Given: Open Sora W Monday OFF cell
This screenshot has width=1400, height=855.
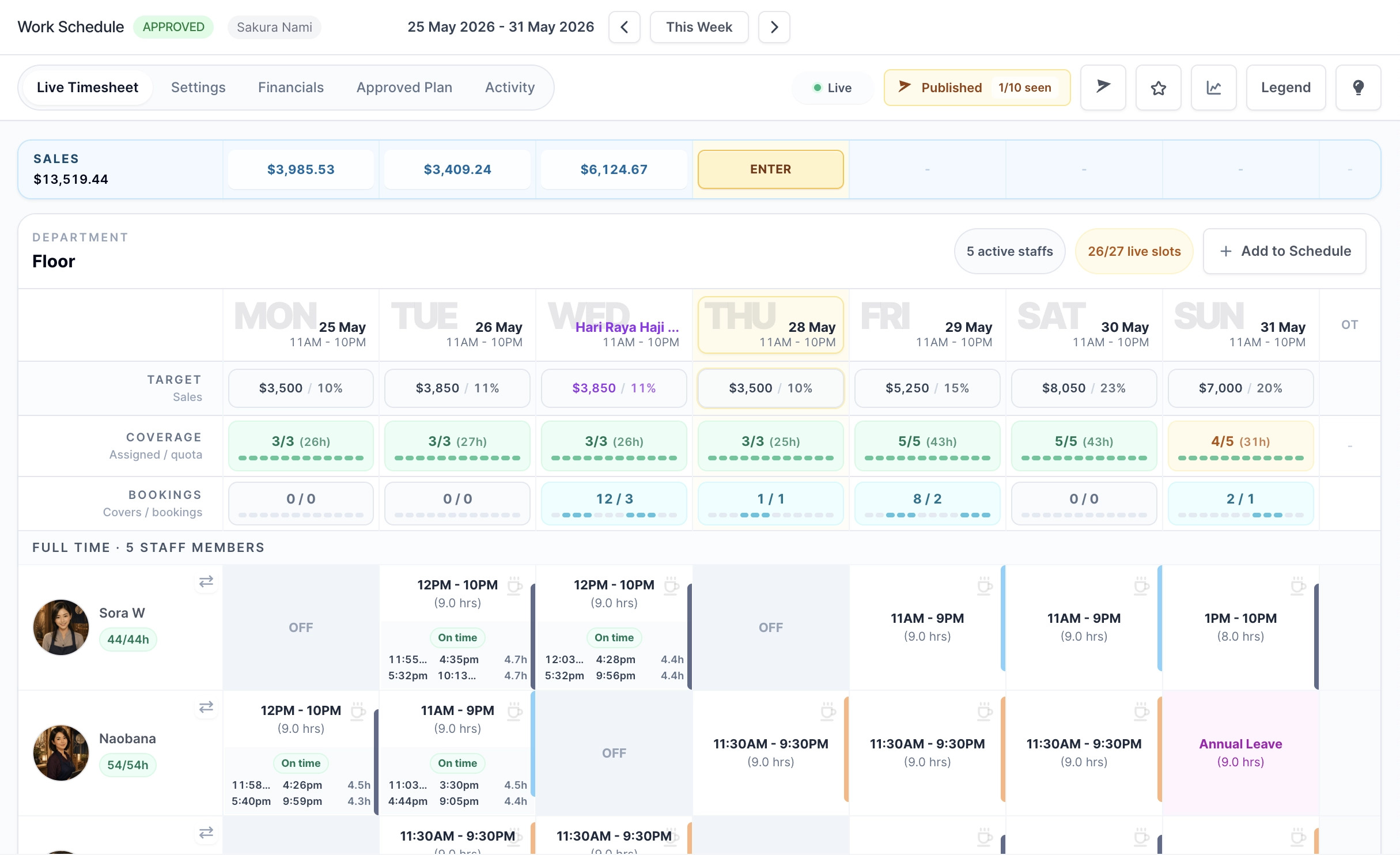Looking at the screenshot, I should 301,627.
